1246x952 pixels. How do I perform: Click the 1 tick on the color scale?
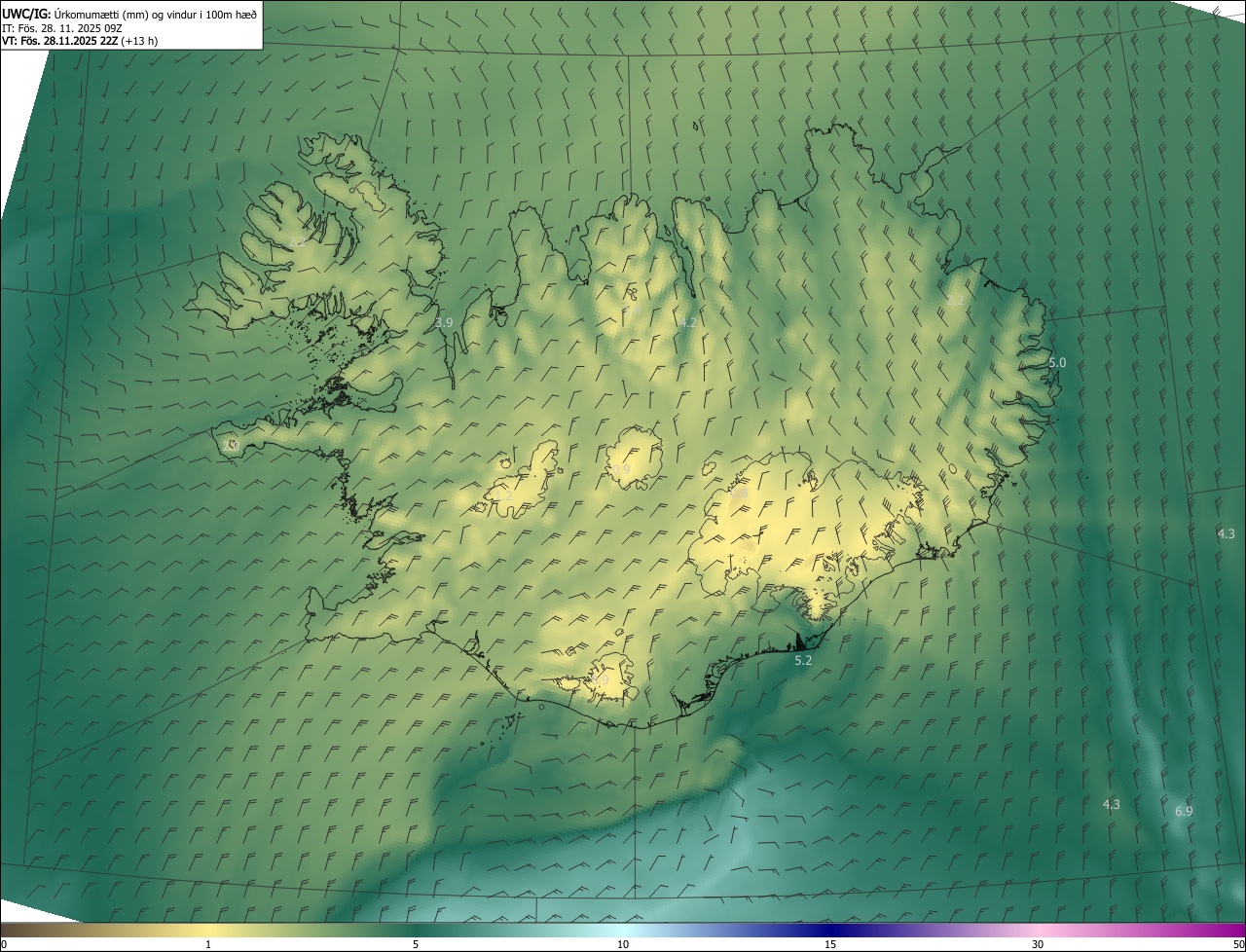coord(208,944)
